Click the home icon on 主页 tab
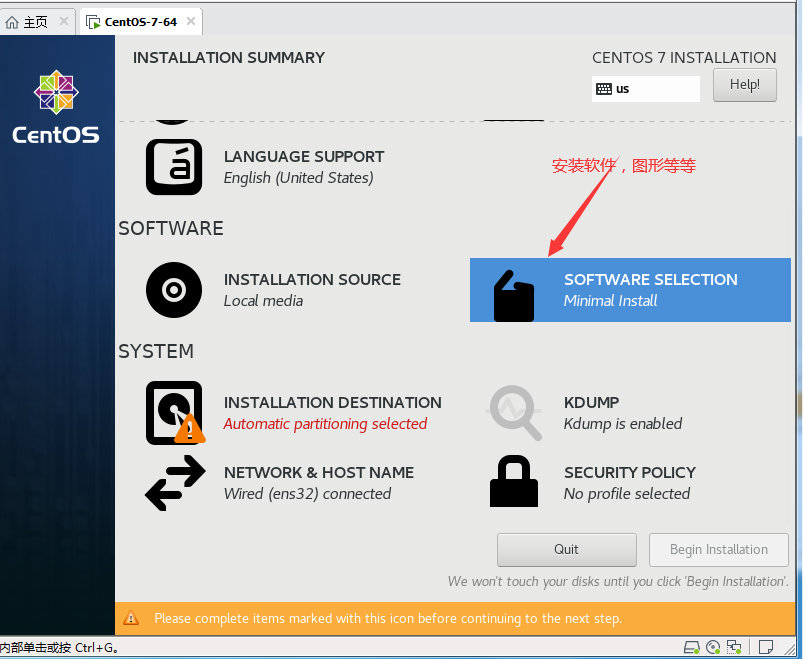Image resolution: width=803 pixels, height=659 pixels. tap(12, 22)
